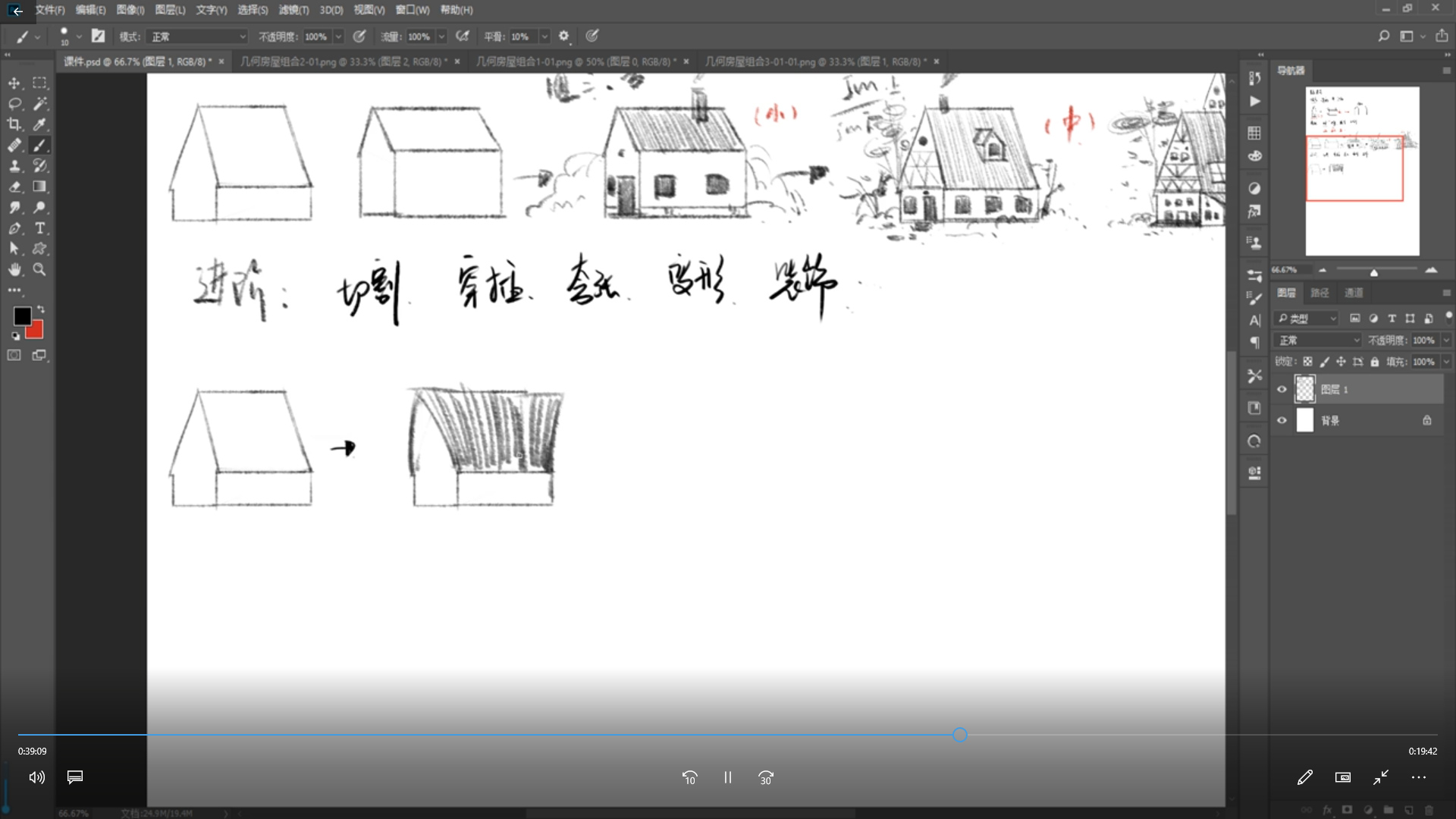This screenshot has width=1456, height=819.
Task: Open the brush preset picker dropdown
Action: (79, 36)
